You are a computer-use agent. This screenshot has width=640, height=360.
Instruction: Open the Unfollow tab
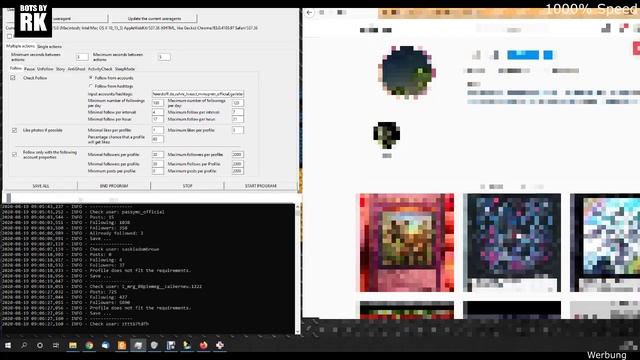(x=45, y=69)
